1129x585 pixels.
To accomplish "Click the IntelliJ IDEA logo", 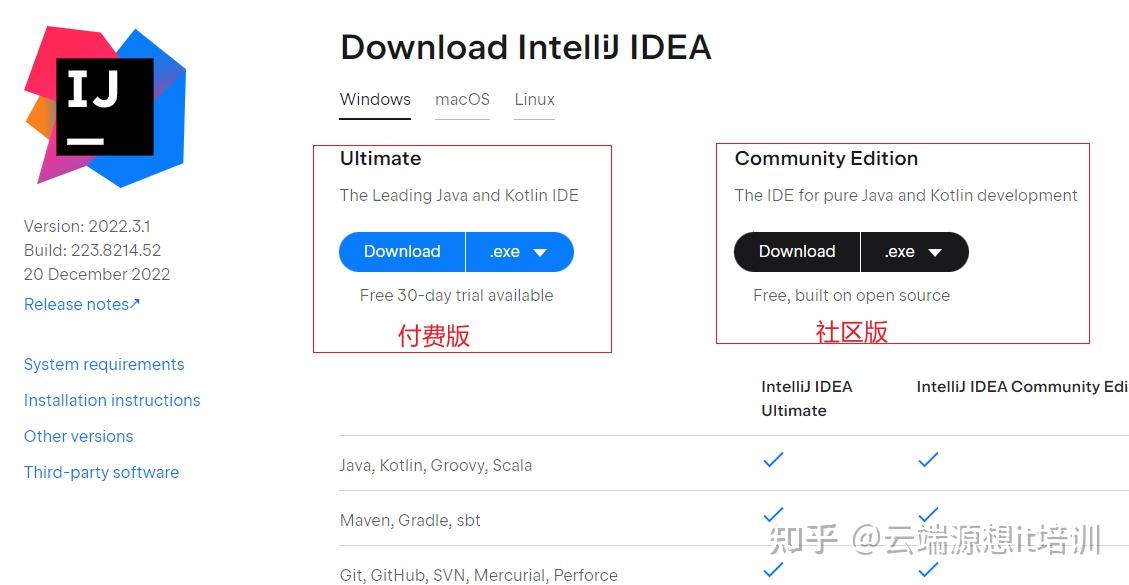I will click(103, 105).
